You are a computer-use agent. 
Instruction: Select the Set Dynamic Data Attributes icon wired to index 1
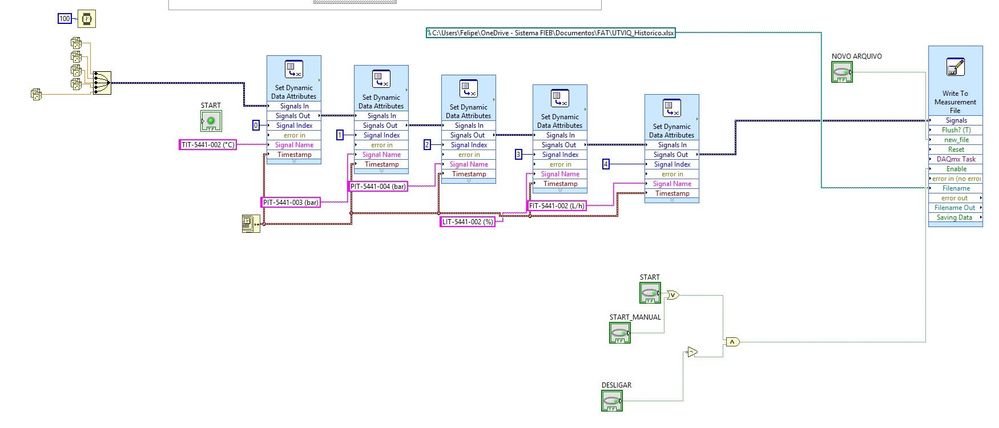[382, 79]
